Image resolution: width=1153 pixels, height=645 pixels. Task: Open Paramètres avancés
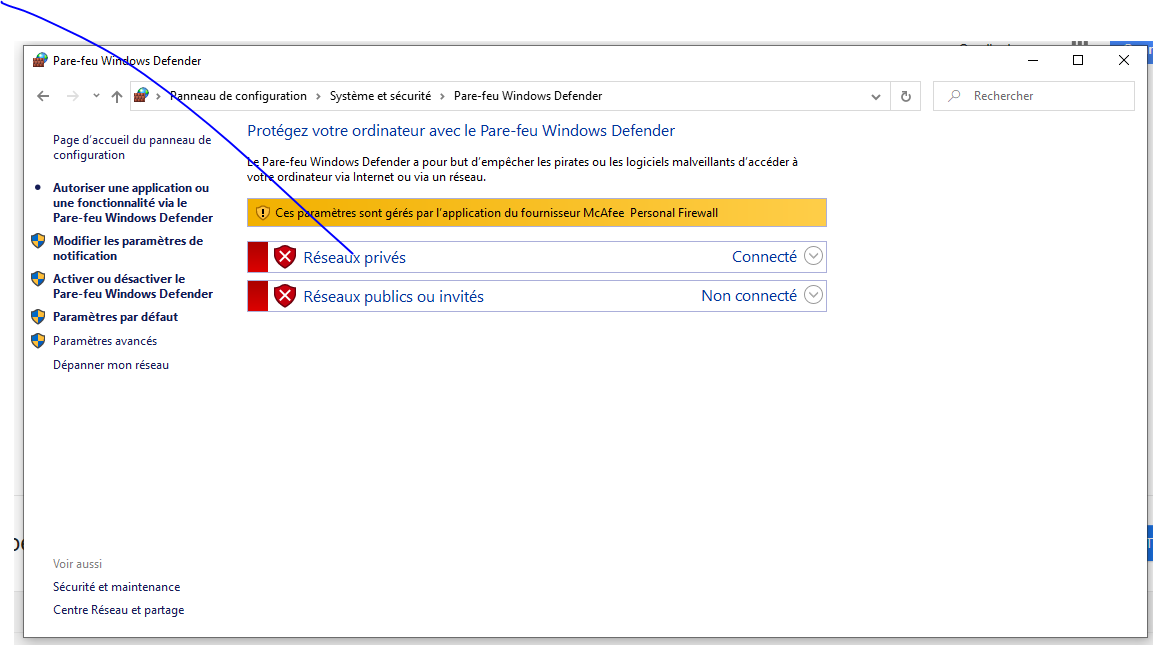105,341
